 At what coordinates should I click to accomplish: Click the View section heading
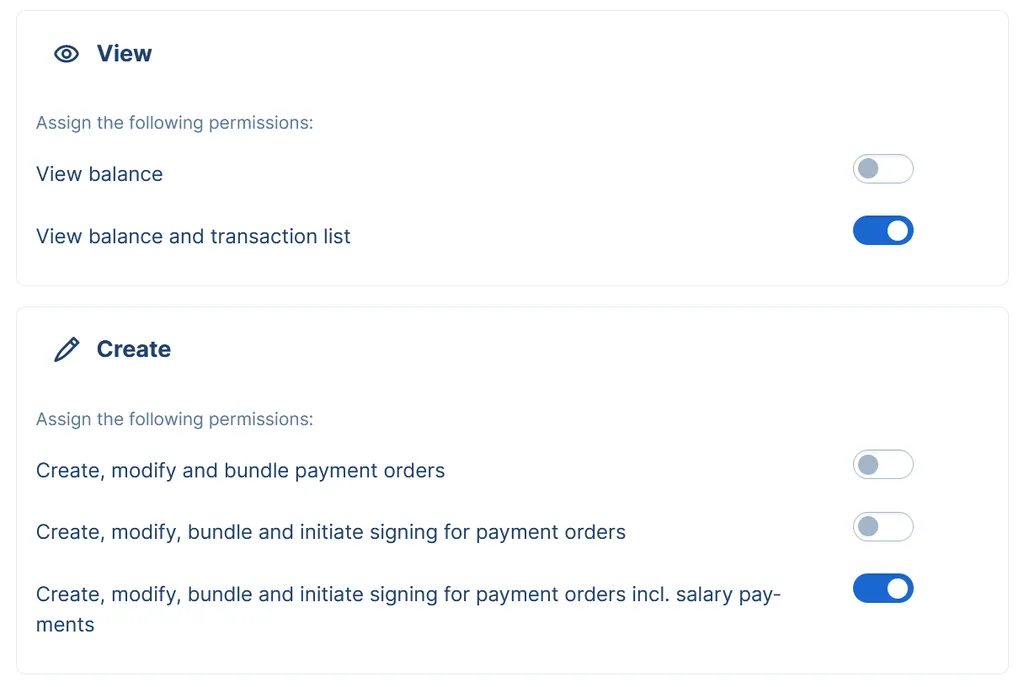pos(124,54)
